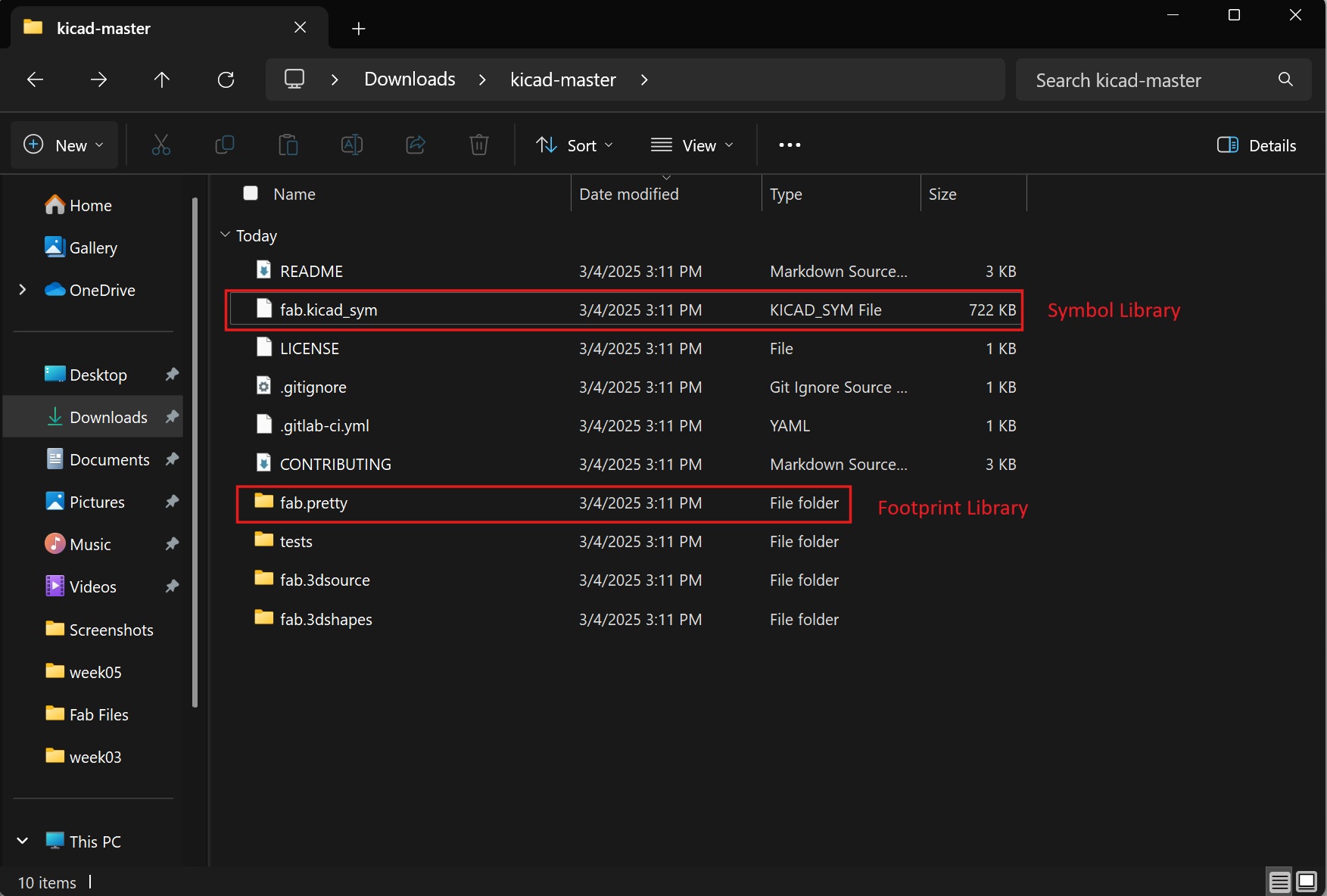The height and width of the screenshot is (896, 1327).
Task: Expand the OneDrive tree node
Action: click(x=23, y=290)
